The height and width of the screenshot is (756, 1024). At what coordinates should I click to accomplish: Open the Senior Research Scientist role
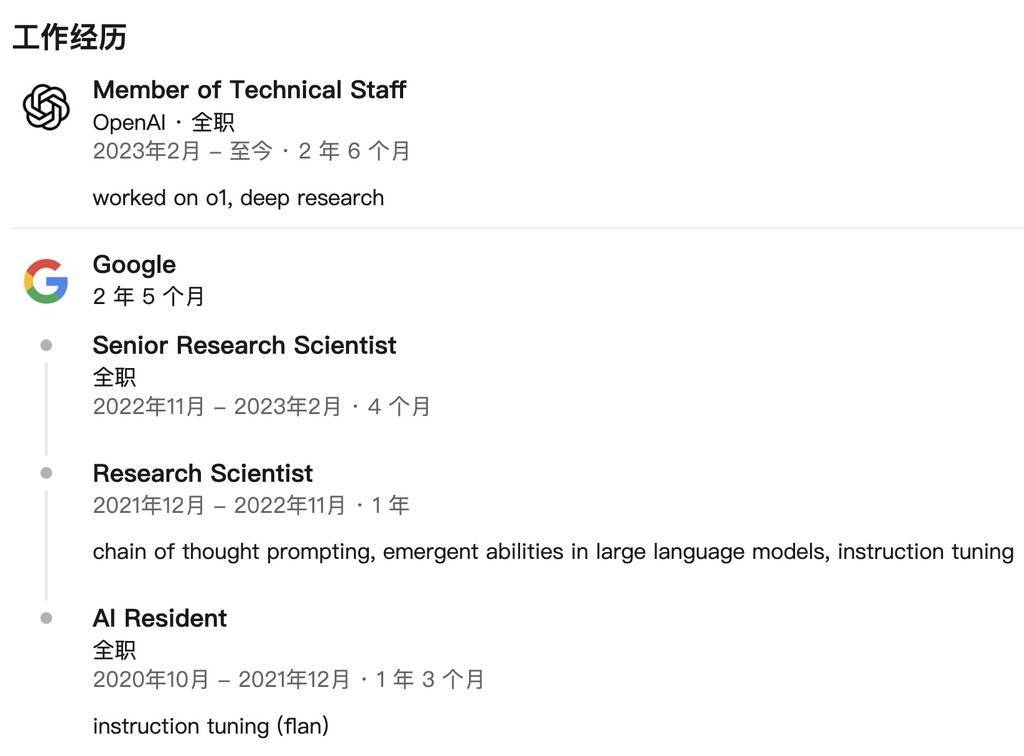[244, 345]
